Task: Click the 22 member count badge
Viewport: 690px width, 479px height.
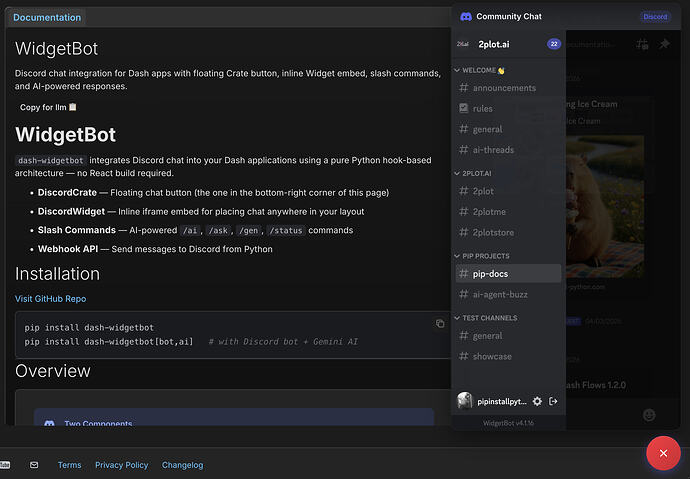Action: [554, 44]
